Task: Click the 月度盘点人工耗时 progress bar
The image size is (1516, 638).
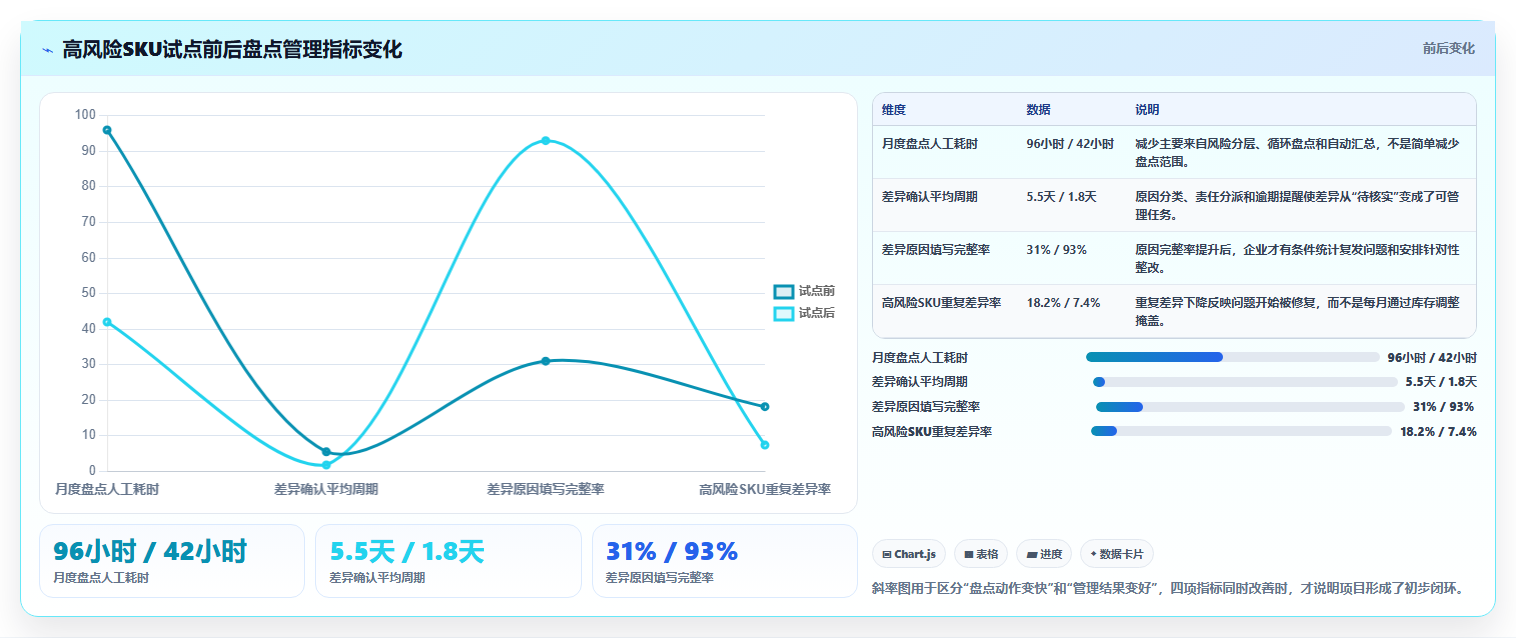Action: pyautogui.click(x=1232, y=357)
